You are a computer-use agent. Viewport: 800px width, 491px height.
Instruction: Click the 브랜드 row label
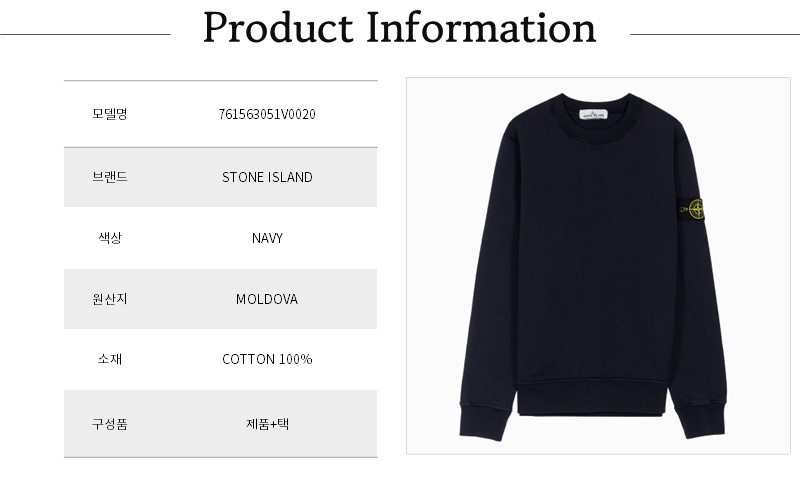[x=109, y=177]
